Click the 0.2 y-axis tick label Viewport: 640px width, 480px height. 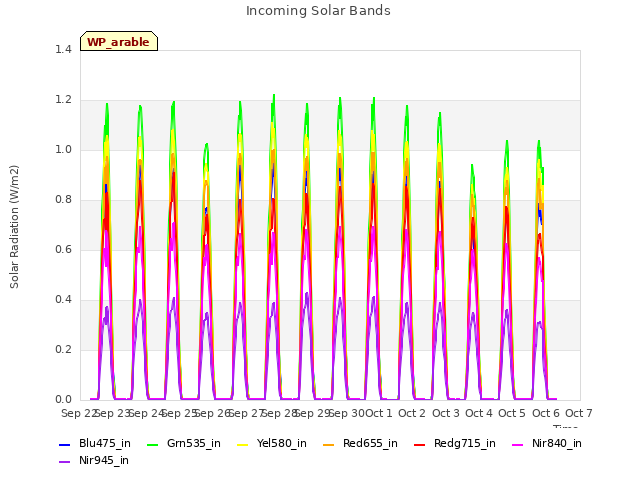pos(63,349)
